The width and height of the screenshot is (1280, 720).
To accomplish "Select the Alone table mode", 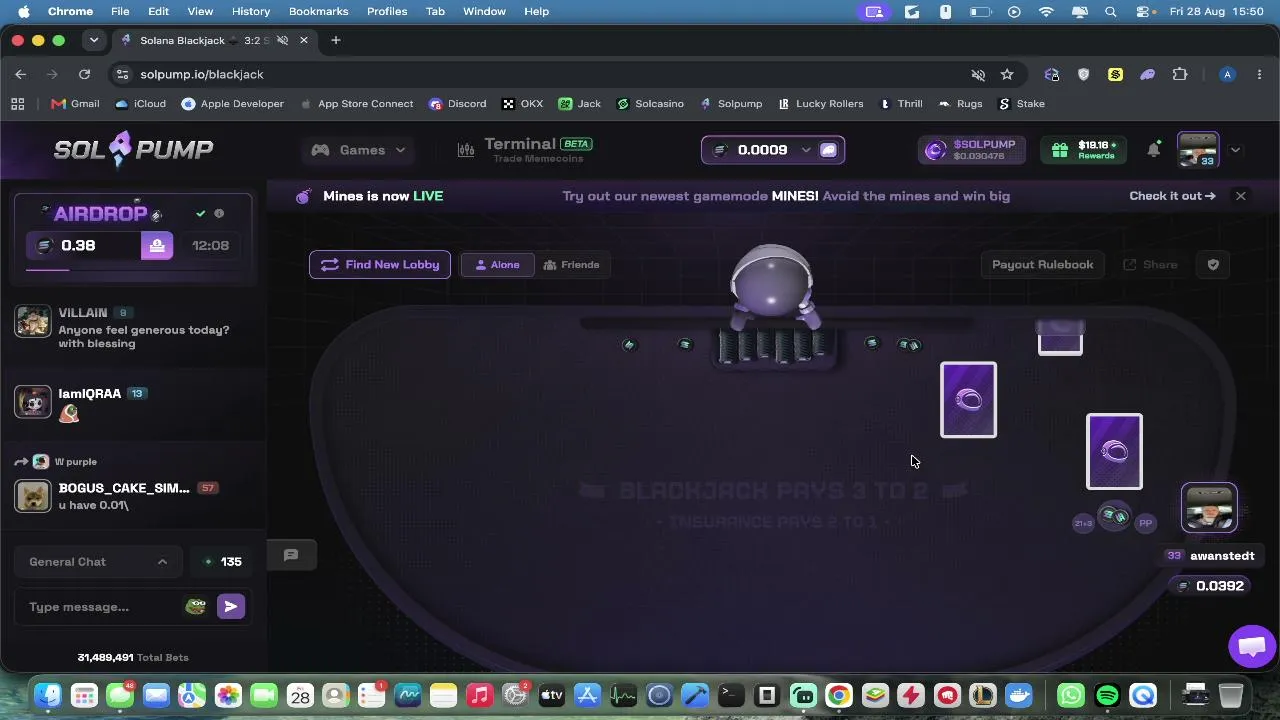I will [497, 265].
